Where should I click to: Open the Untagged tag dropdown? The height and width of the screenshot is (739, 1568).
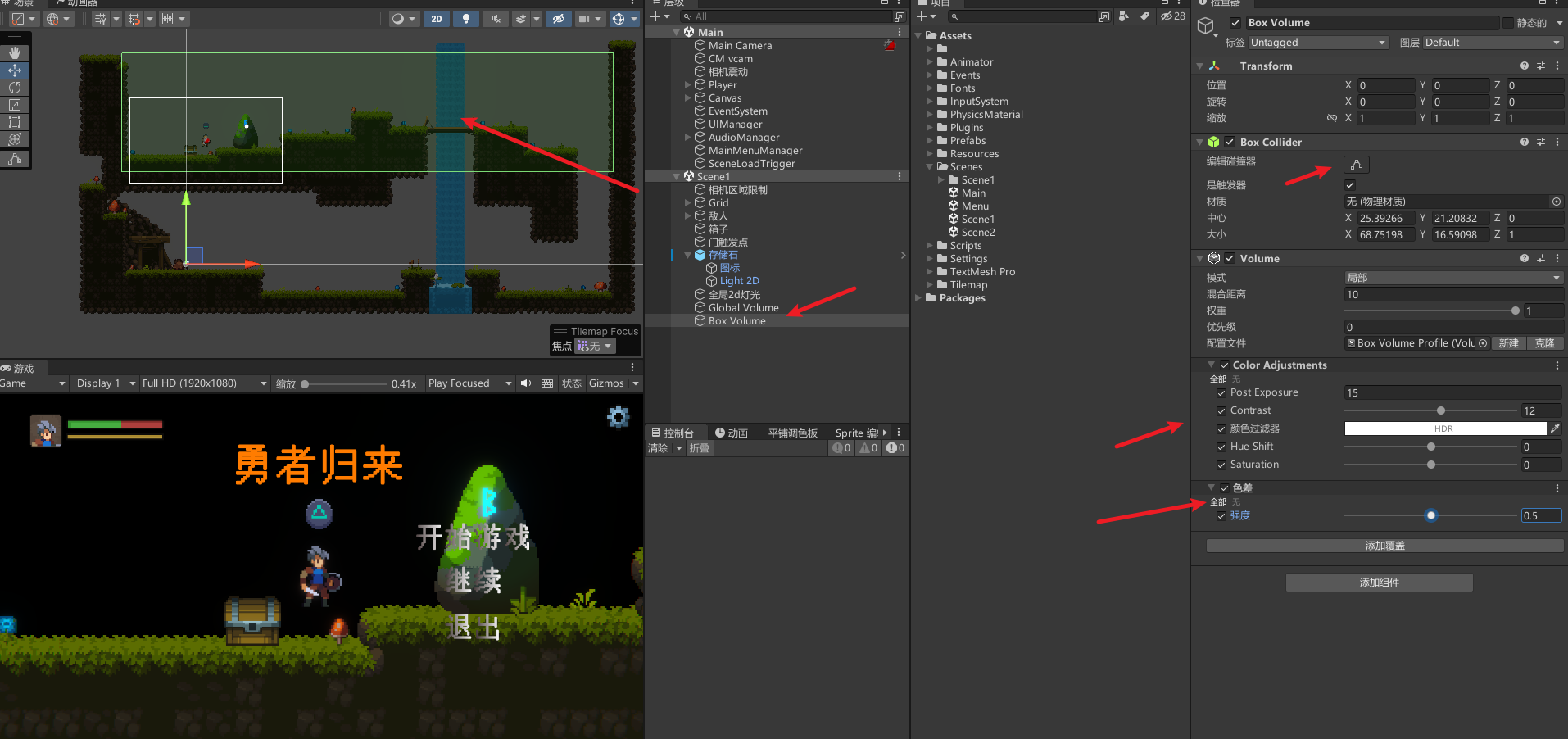pyautogui.click(x=1317, y=43)
